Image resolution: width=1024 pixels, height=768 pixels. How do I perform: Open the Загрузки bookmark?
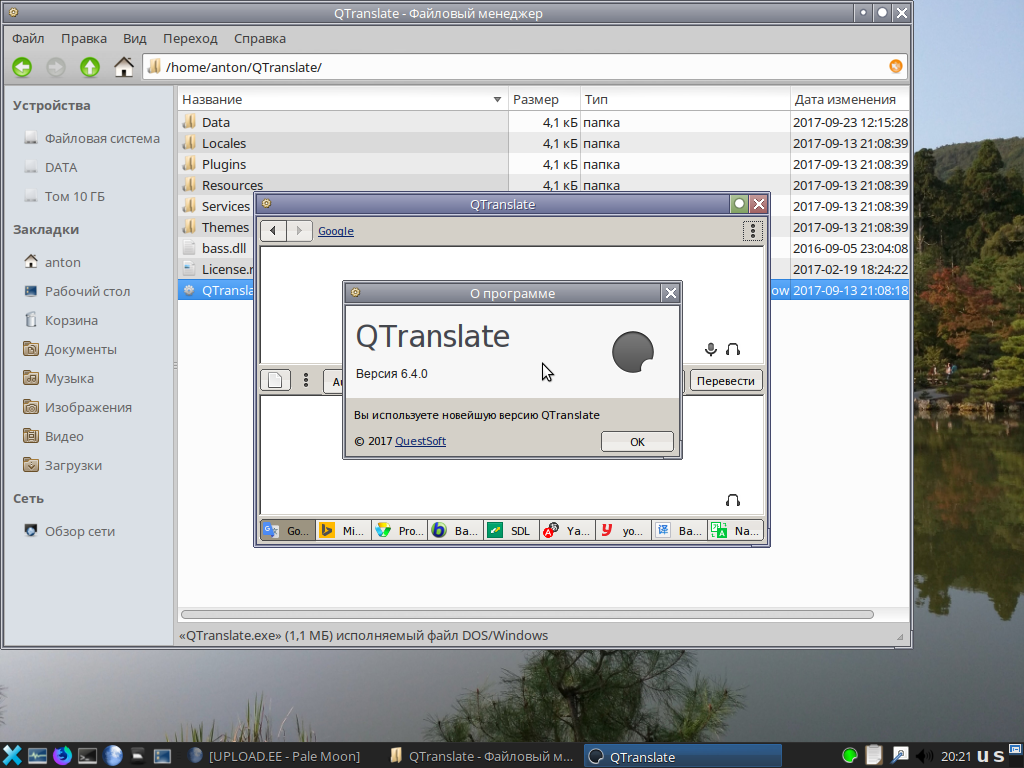coord(73,465)
